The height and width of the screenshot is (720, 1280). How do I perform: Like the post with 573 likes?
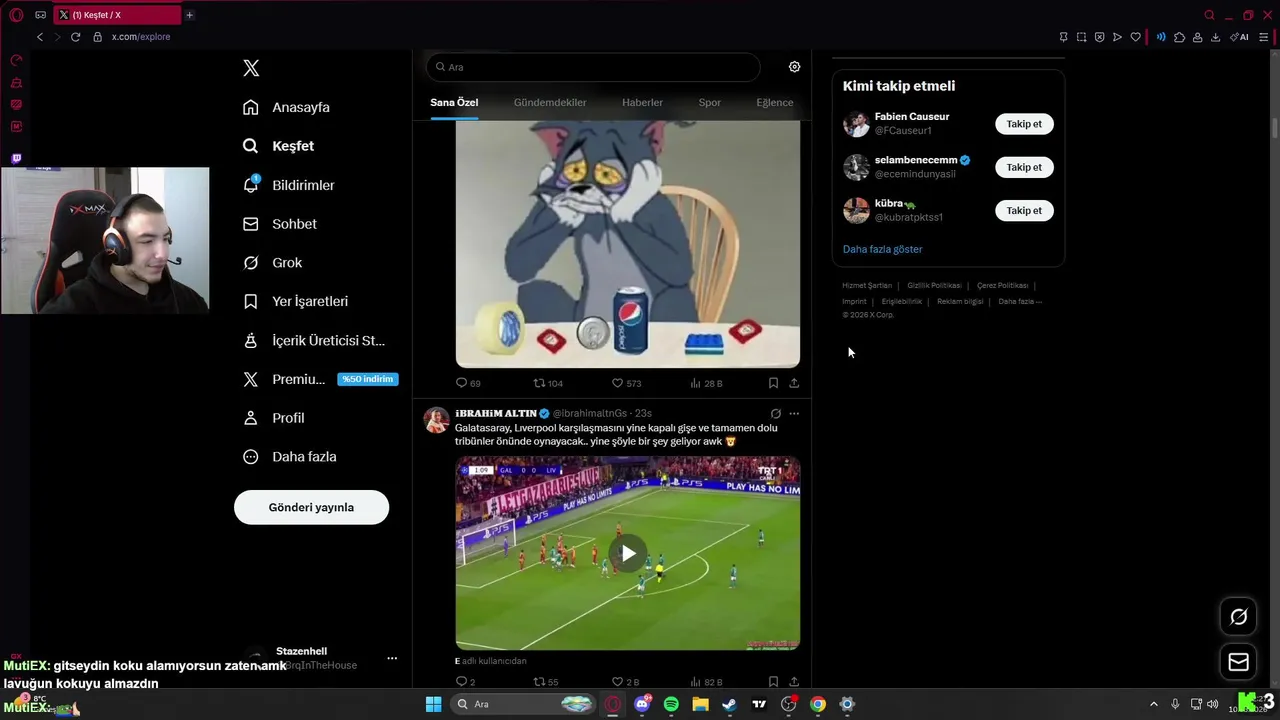[x=626, y=383]
